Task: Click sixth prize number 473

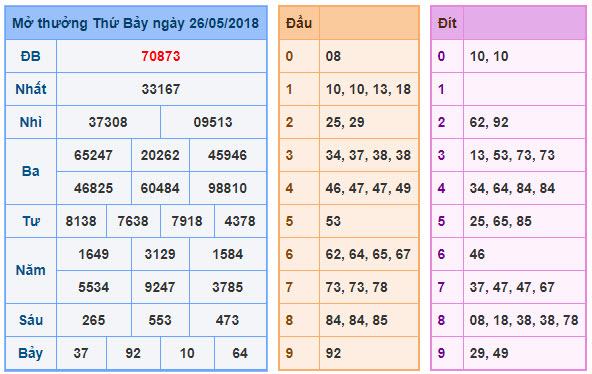Action: click(227, 320)
